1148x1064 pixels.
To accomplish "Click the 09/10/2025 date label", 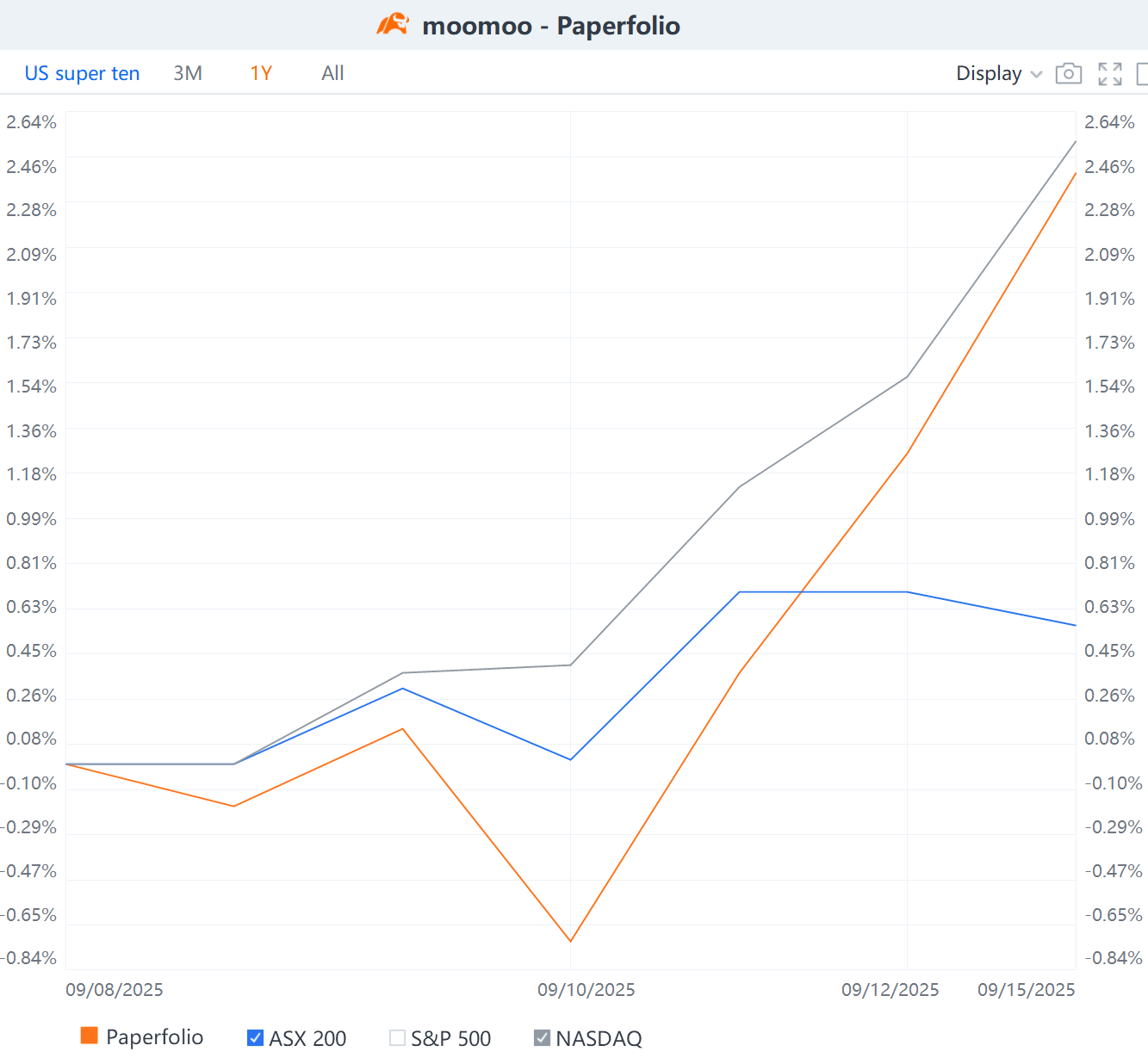I will point(586,990).
